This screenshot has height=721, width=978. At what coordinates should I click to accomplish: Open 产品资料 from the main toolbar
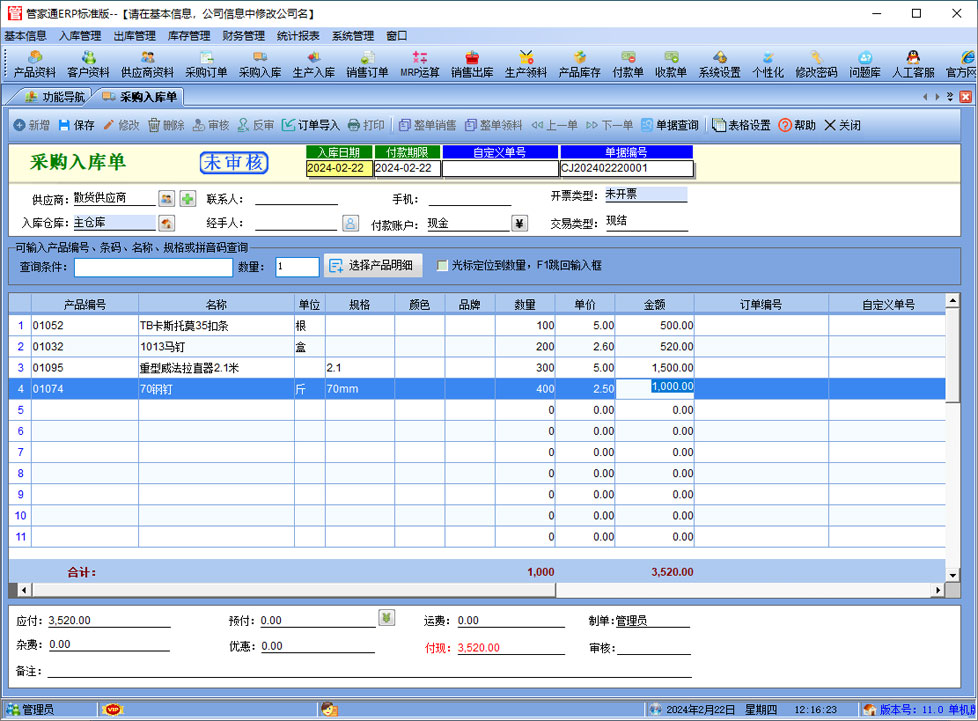tap(35, 64)
